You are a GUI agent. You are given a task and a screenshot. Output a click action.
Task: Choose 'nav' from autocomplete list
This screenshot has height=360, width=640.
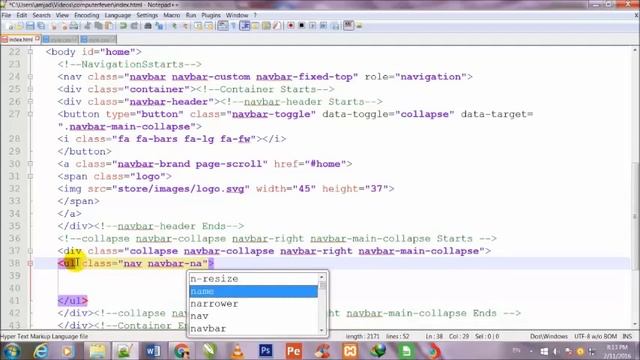click(253, 316)
